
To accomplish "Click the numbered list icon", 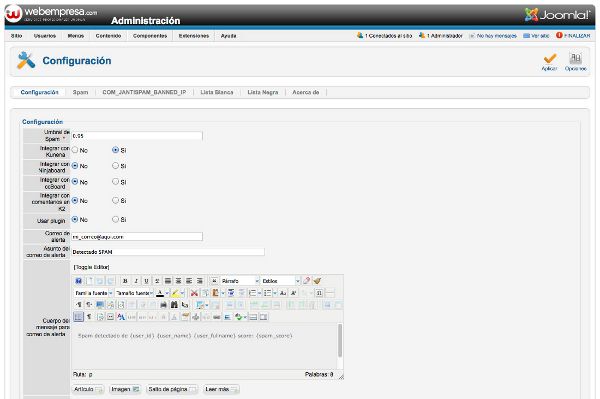I will [253, 293].
